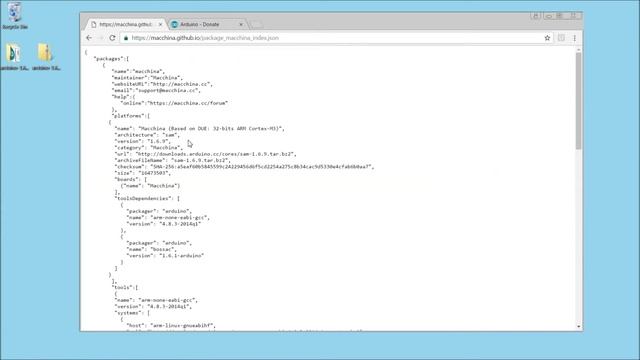Click the "help" key line
The image size is (640, 360).
point(123,97)
